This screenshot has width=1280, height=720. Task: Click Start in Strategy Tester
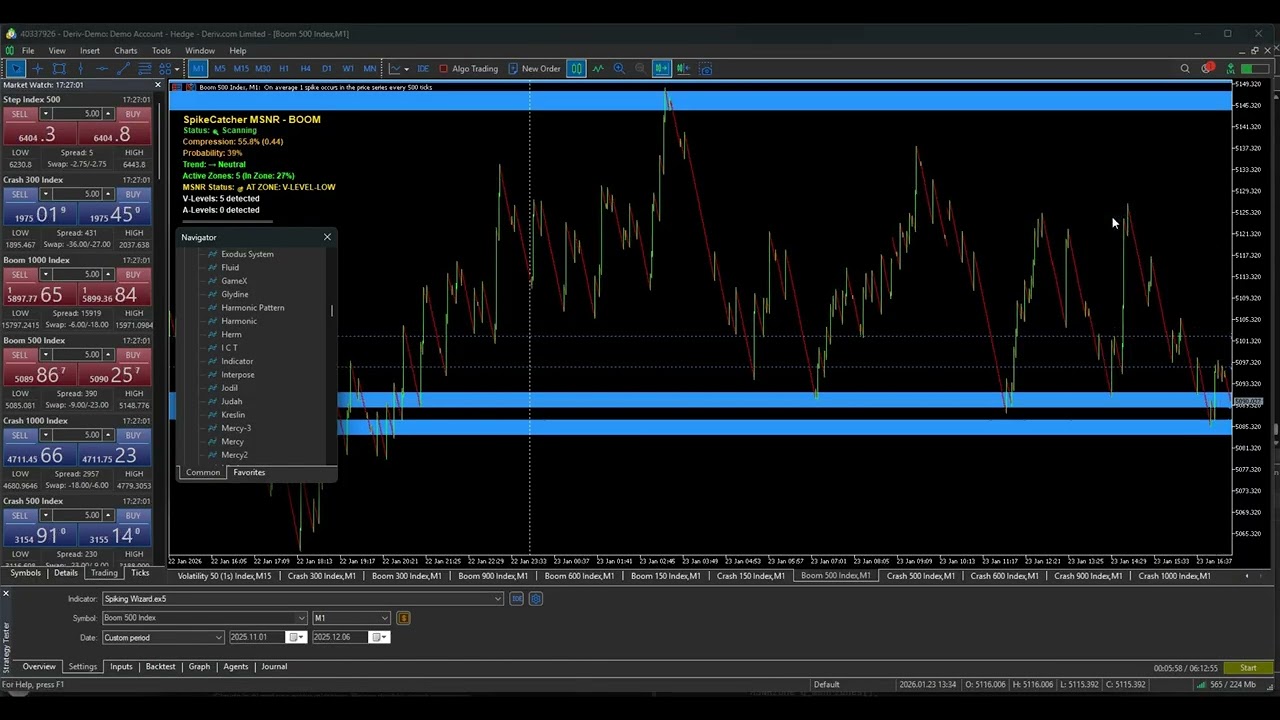click(x=1248, y=668)
